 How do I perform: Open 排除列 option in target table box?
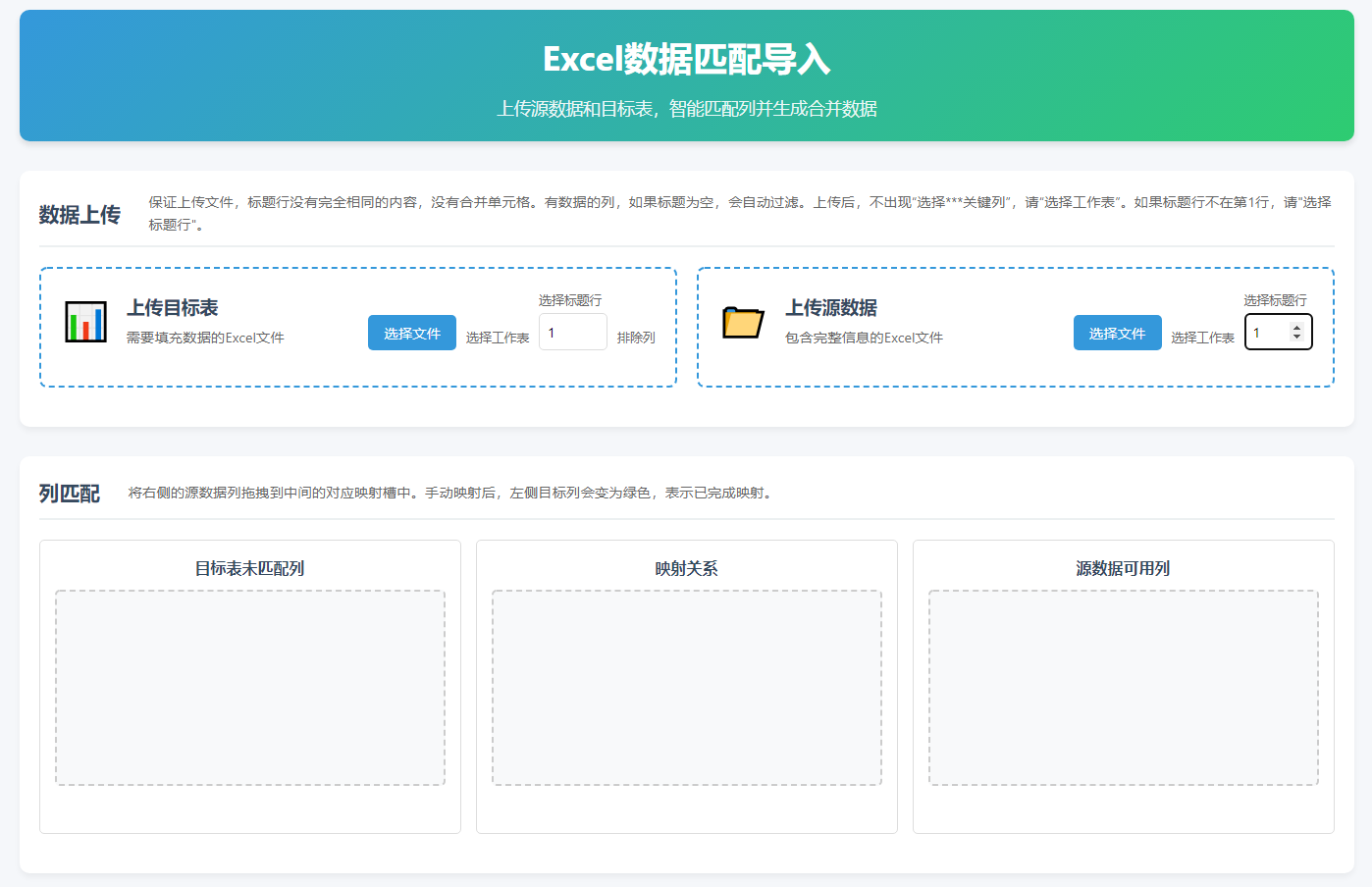pos(636,338)
